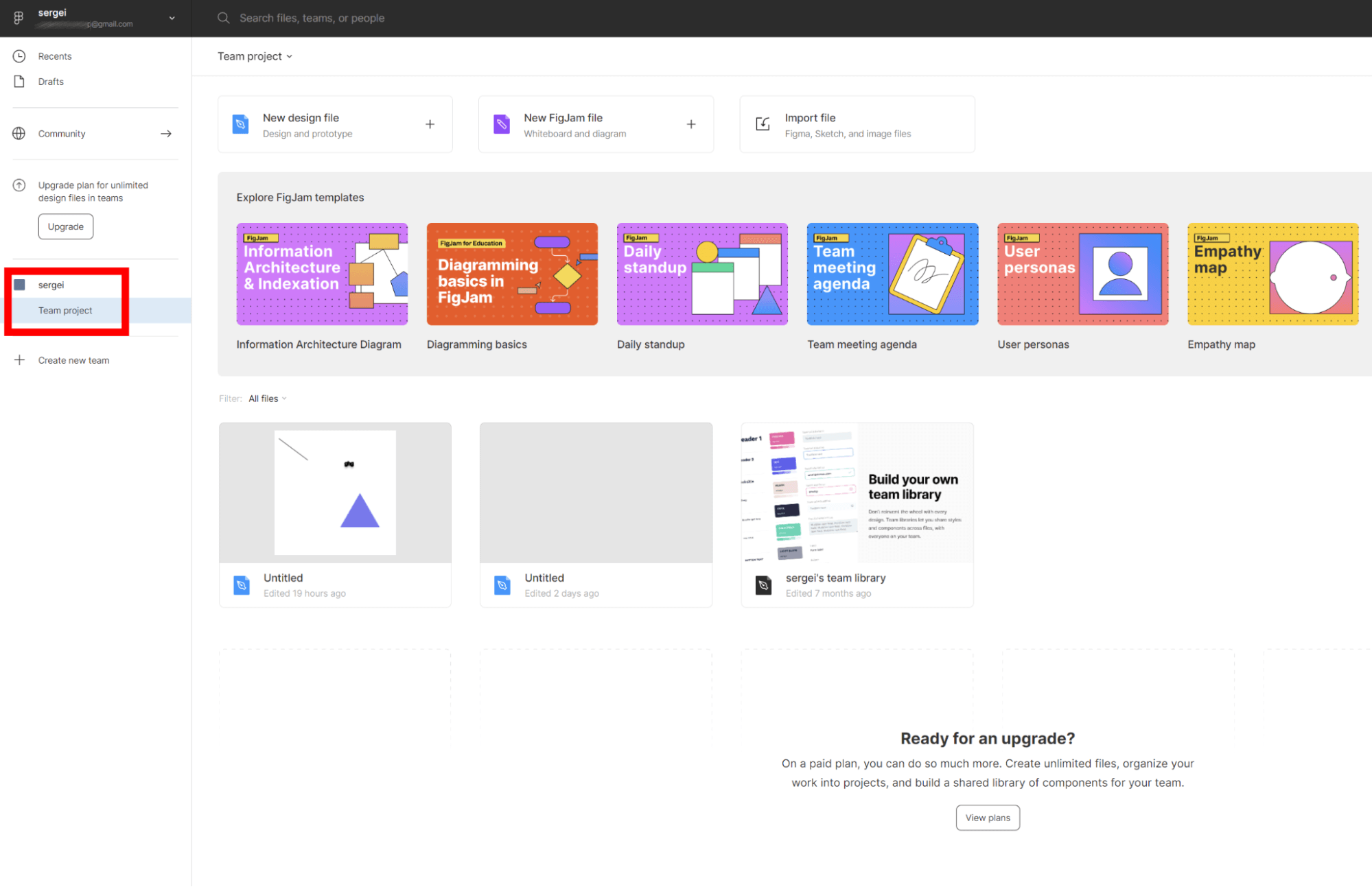1372x887 pixels.
Task: Open the Community section
Action: 62,134
